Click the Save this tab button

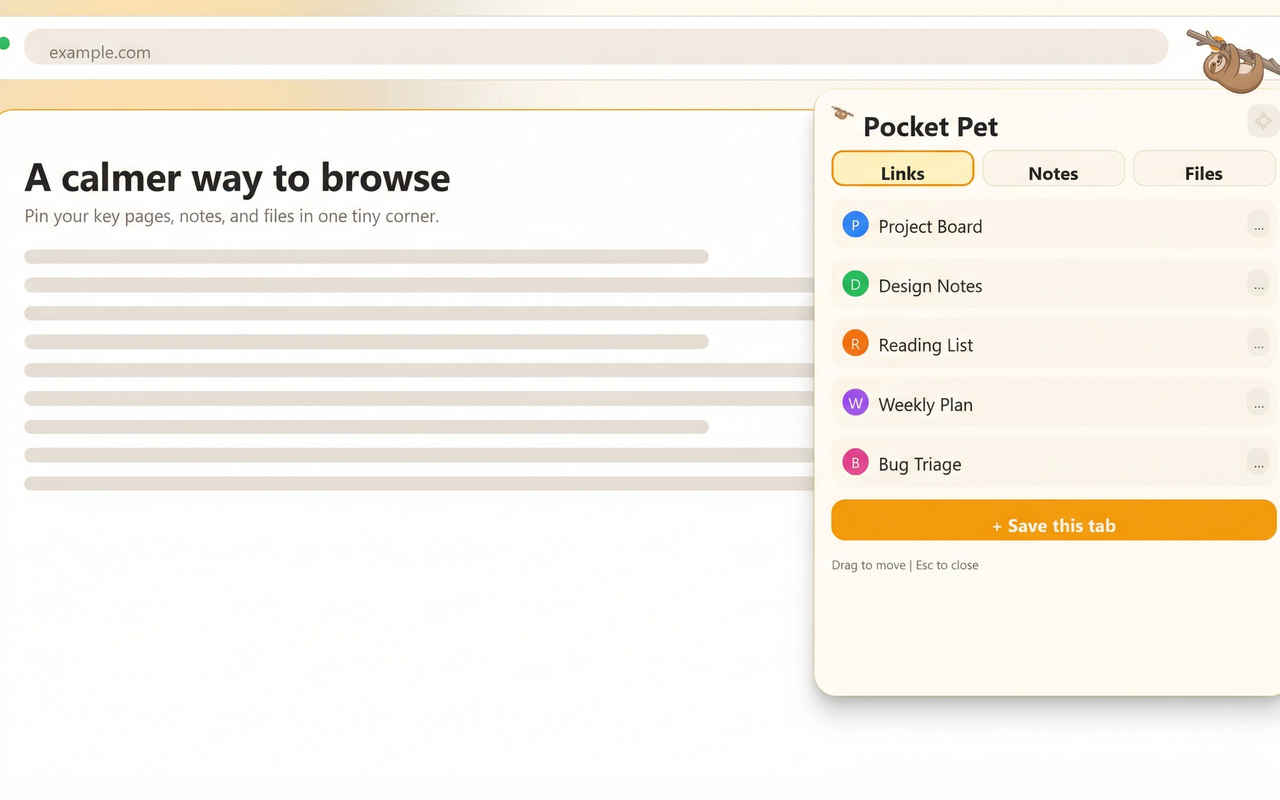coord(1053,524)
